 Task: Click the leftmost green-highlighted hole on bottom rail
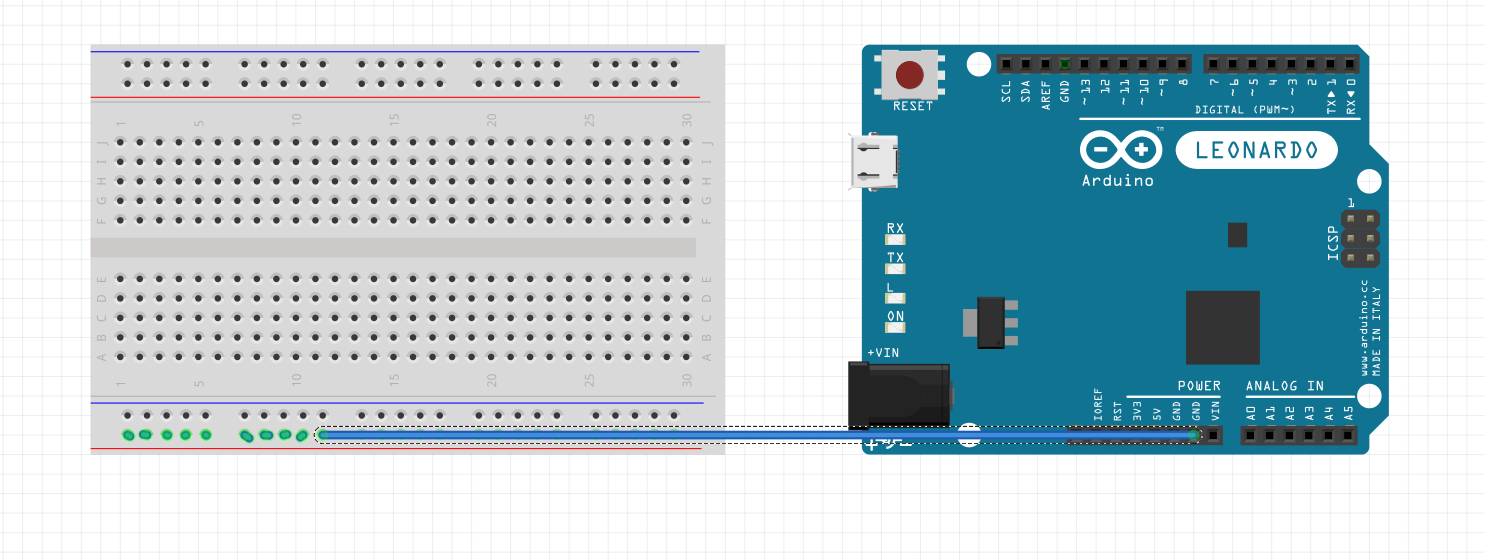129,435
